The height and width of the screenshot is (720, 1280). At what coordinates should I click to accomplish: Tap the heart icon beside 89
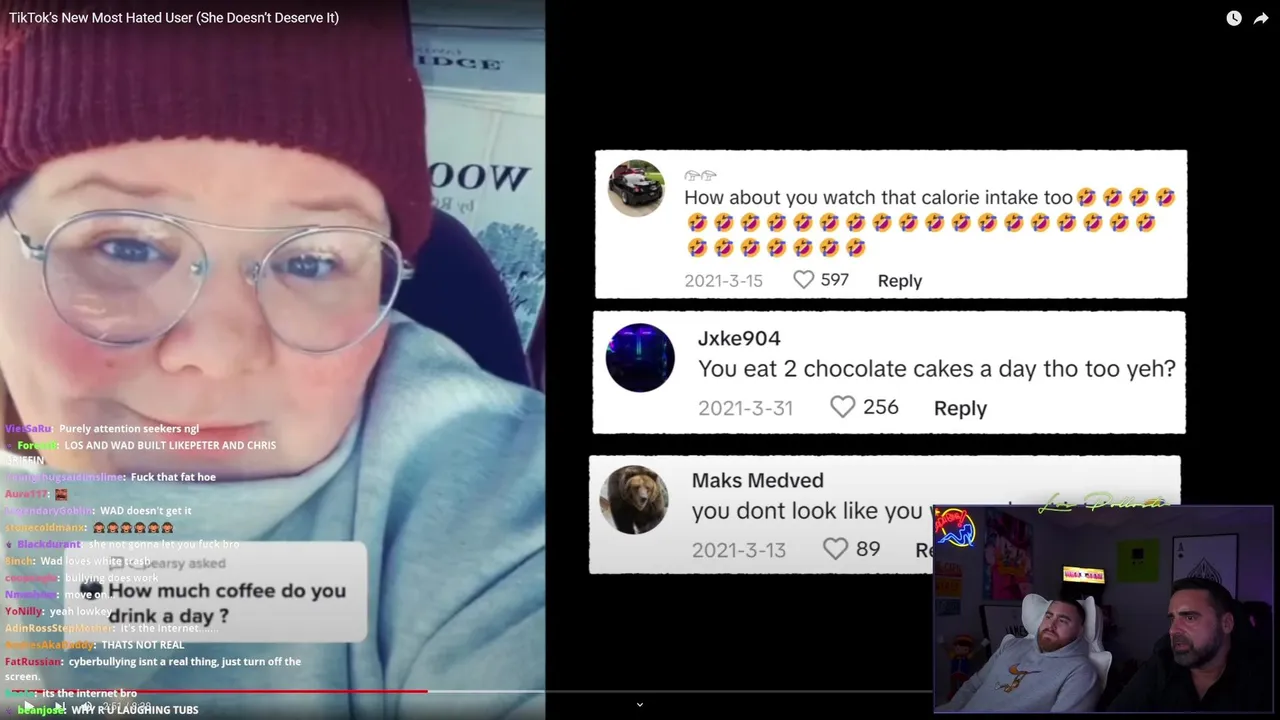coord(835,549)
